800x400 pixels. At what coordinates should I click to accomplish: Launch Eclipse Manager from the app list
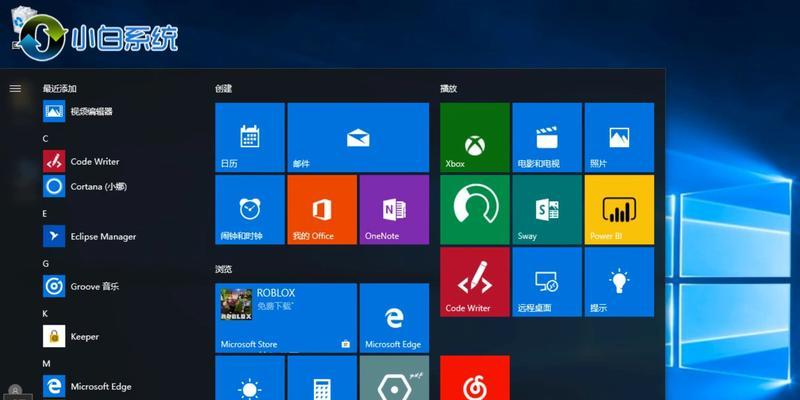tap(89, 236)
